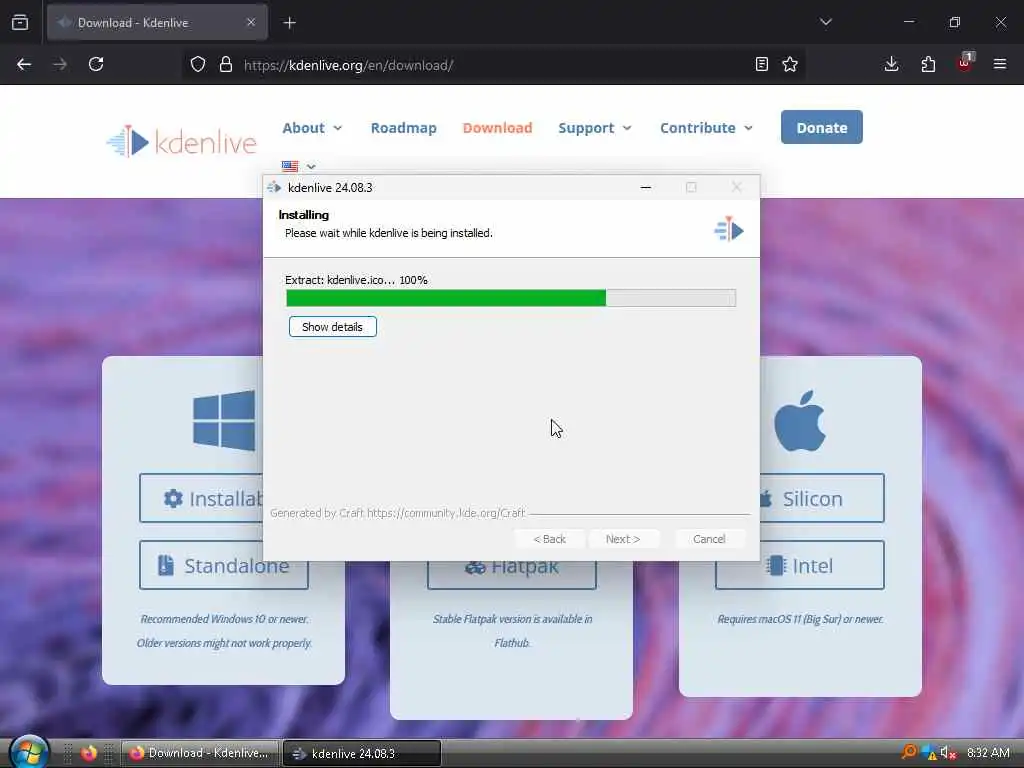Click the Windows logo on download card
This screenshot has width=1024, height=768.
coord(224,421)
